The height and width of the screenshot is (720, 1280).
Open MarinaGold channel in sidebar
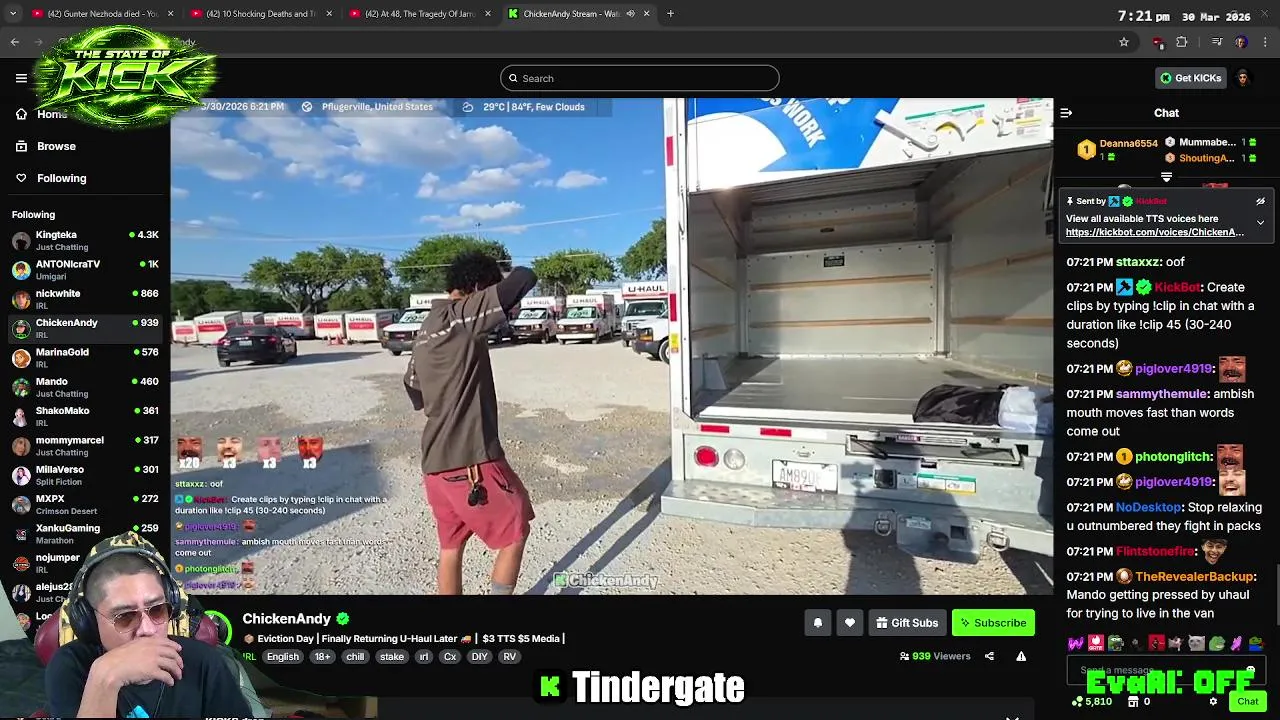85,357
